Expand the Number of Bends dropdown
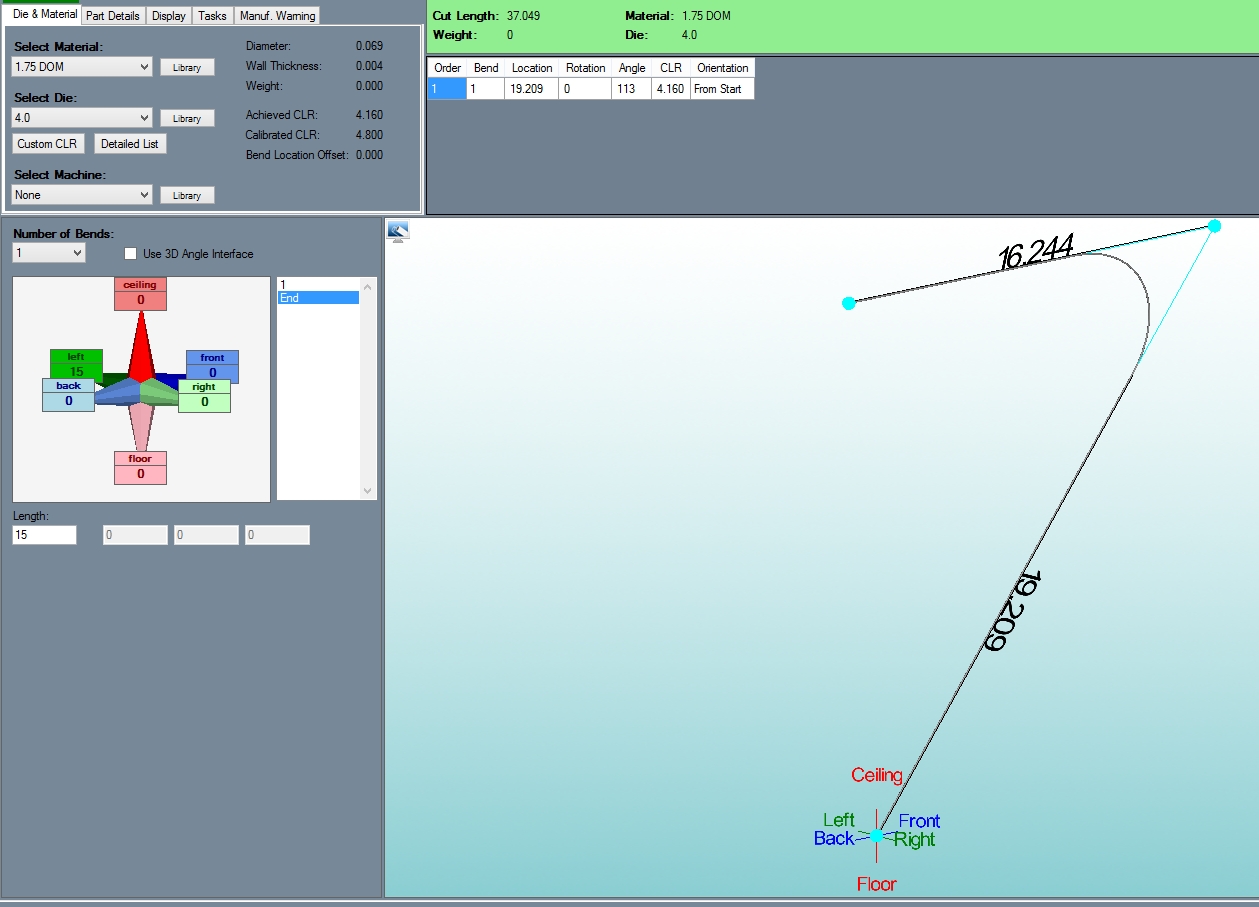Image resolution: width=1259 pixels, height=907 pixels. (x=49, y=254)
